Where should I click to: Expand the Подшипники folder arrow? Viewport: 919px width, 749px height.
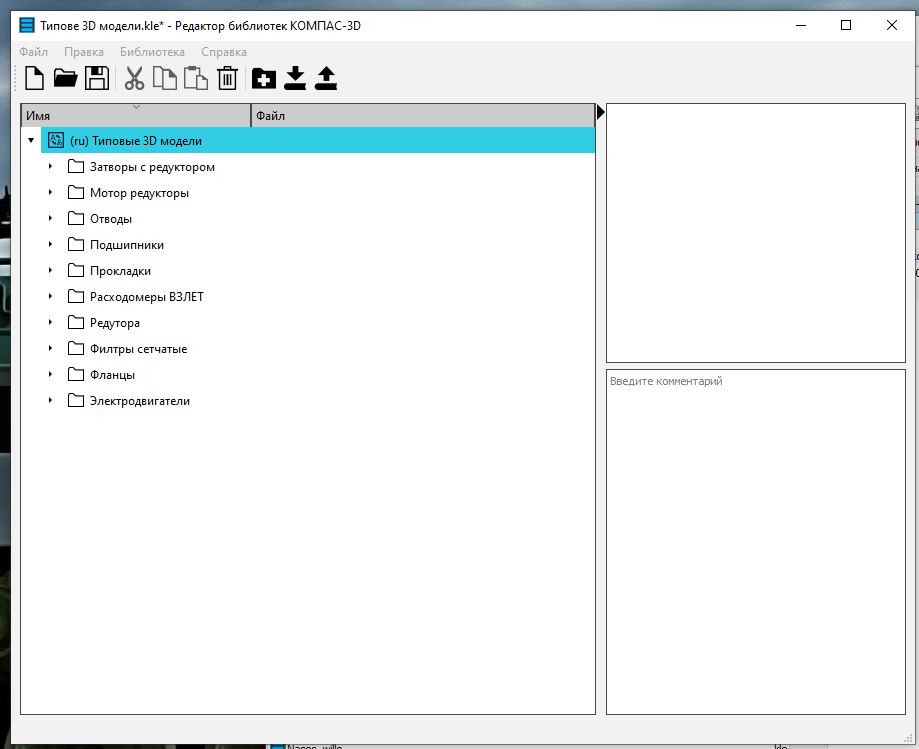coord(50,244)
